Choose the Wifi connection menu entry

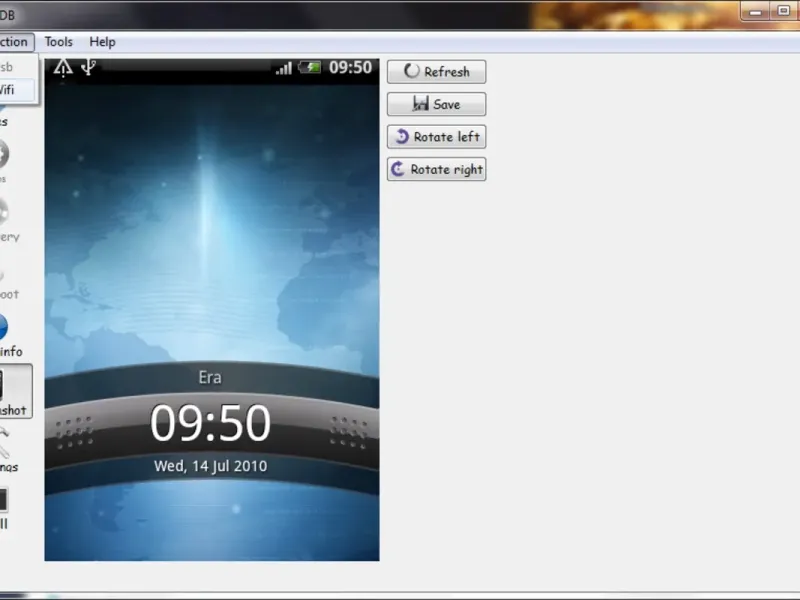[x=17, y=90]
